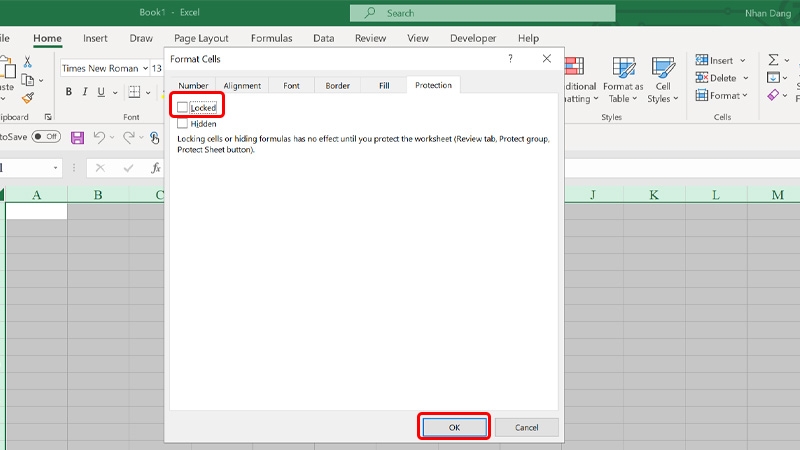Click the AutoSum sigma icon

[773, 60]
